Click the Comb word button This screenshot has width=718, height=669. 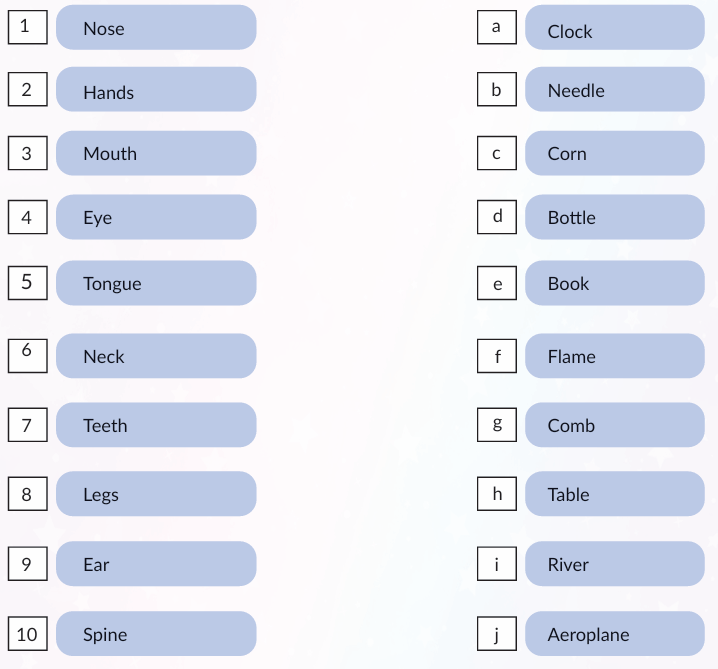pos(614,425)
